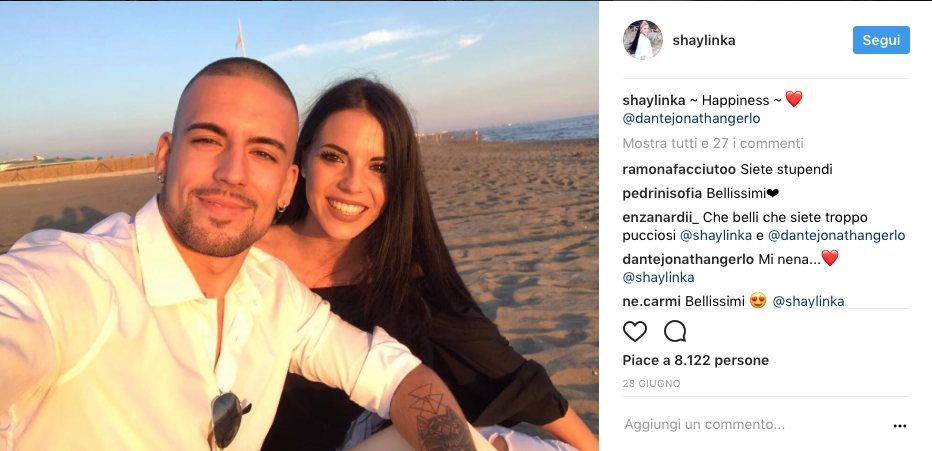Open @dantejonathangerlo mention in the caption
Screen dimensions: 932x451
(x=691, y=119)
